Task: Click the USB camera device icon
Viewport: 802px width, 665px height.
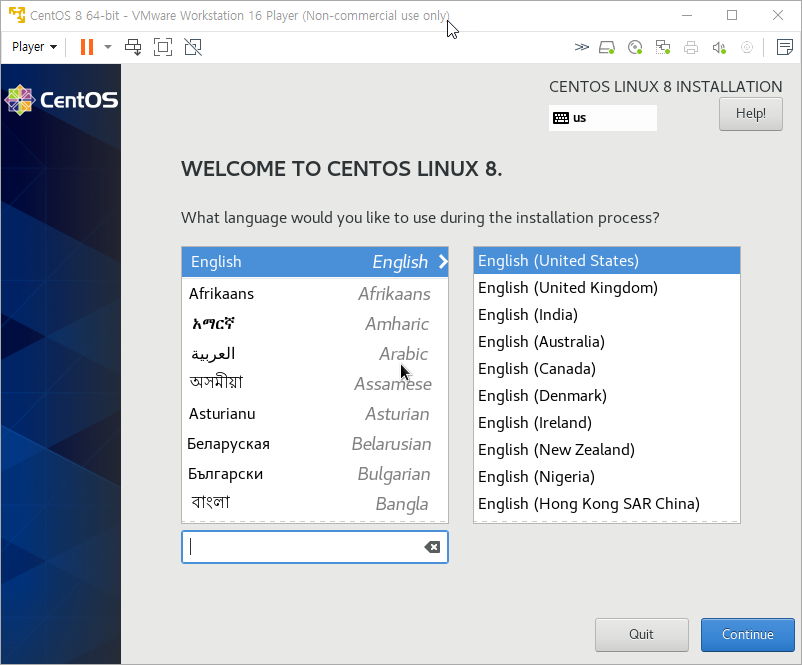Action: click(x=747, y=48)
